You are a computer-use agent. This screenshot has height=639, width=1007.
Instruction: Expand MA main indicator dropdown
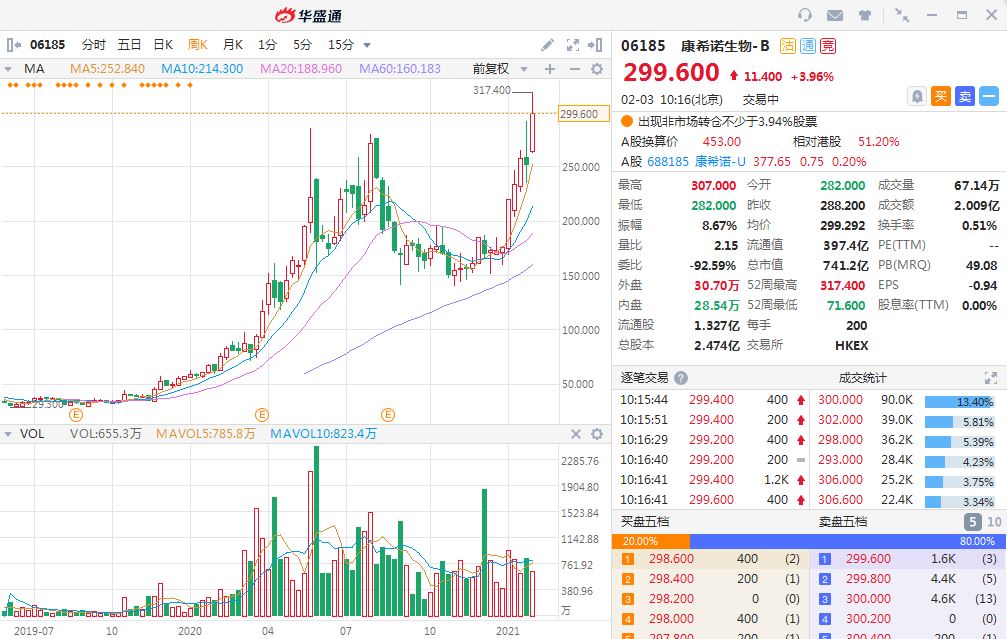8,69
